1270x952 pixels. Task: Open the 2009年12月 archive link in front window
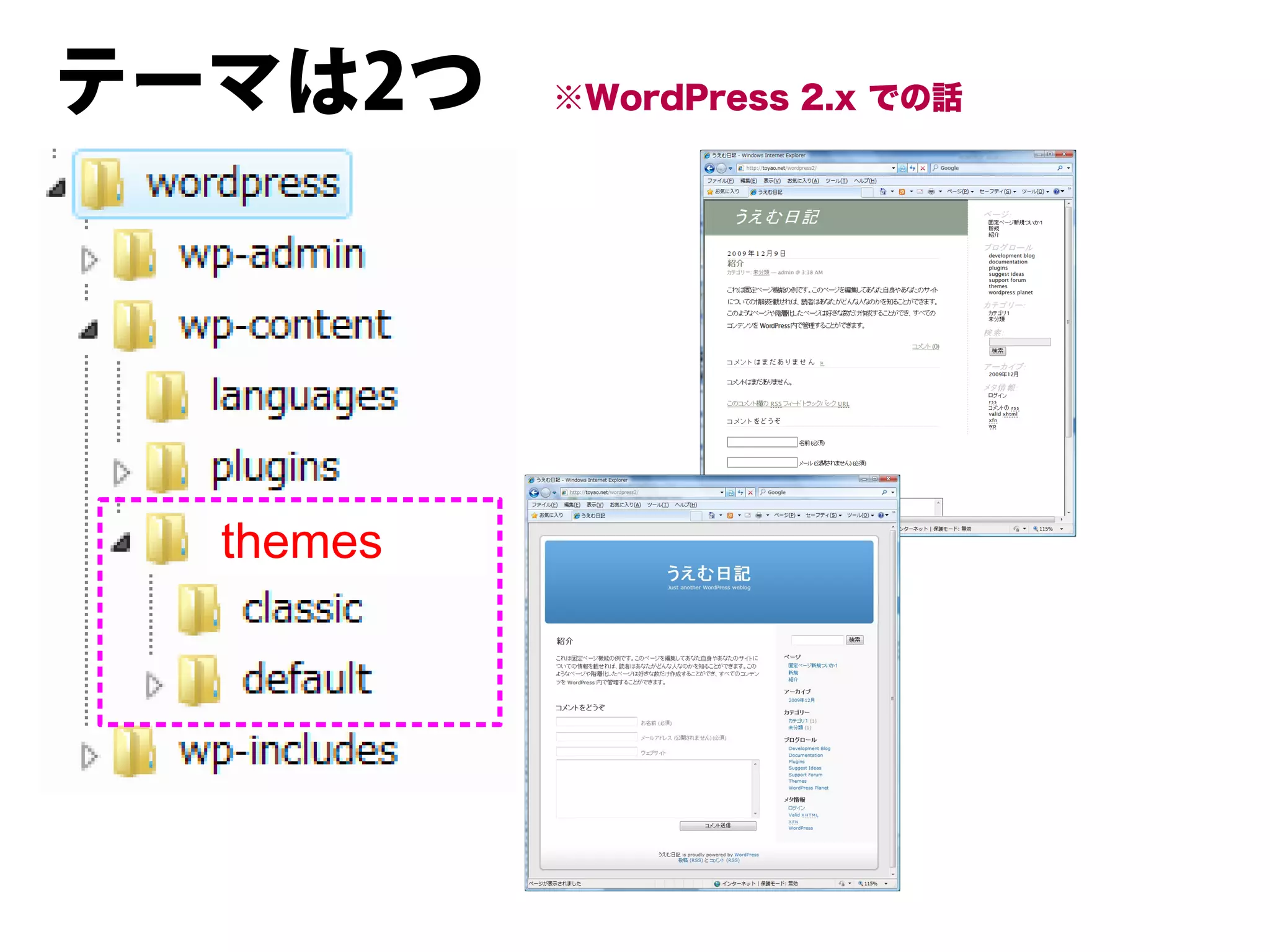(x=801, y=700)
